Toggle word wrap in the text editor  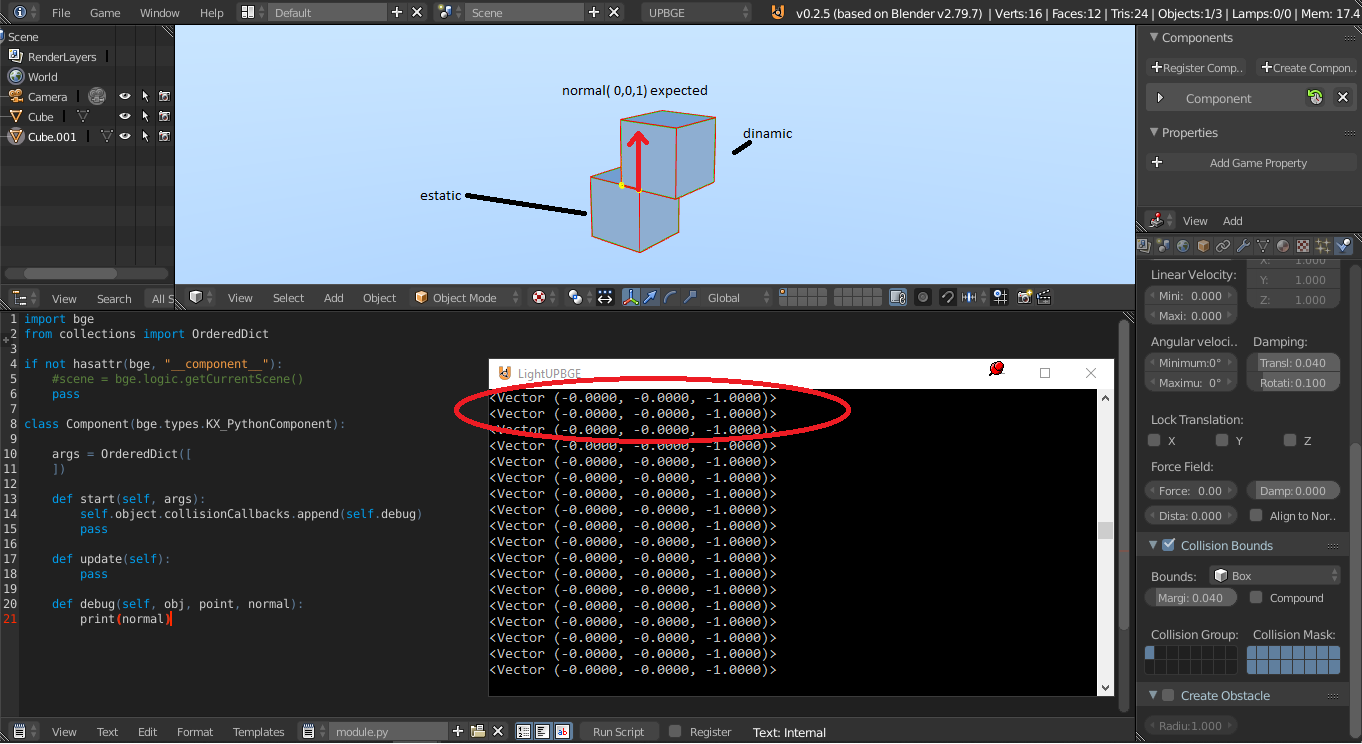542,731
